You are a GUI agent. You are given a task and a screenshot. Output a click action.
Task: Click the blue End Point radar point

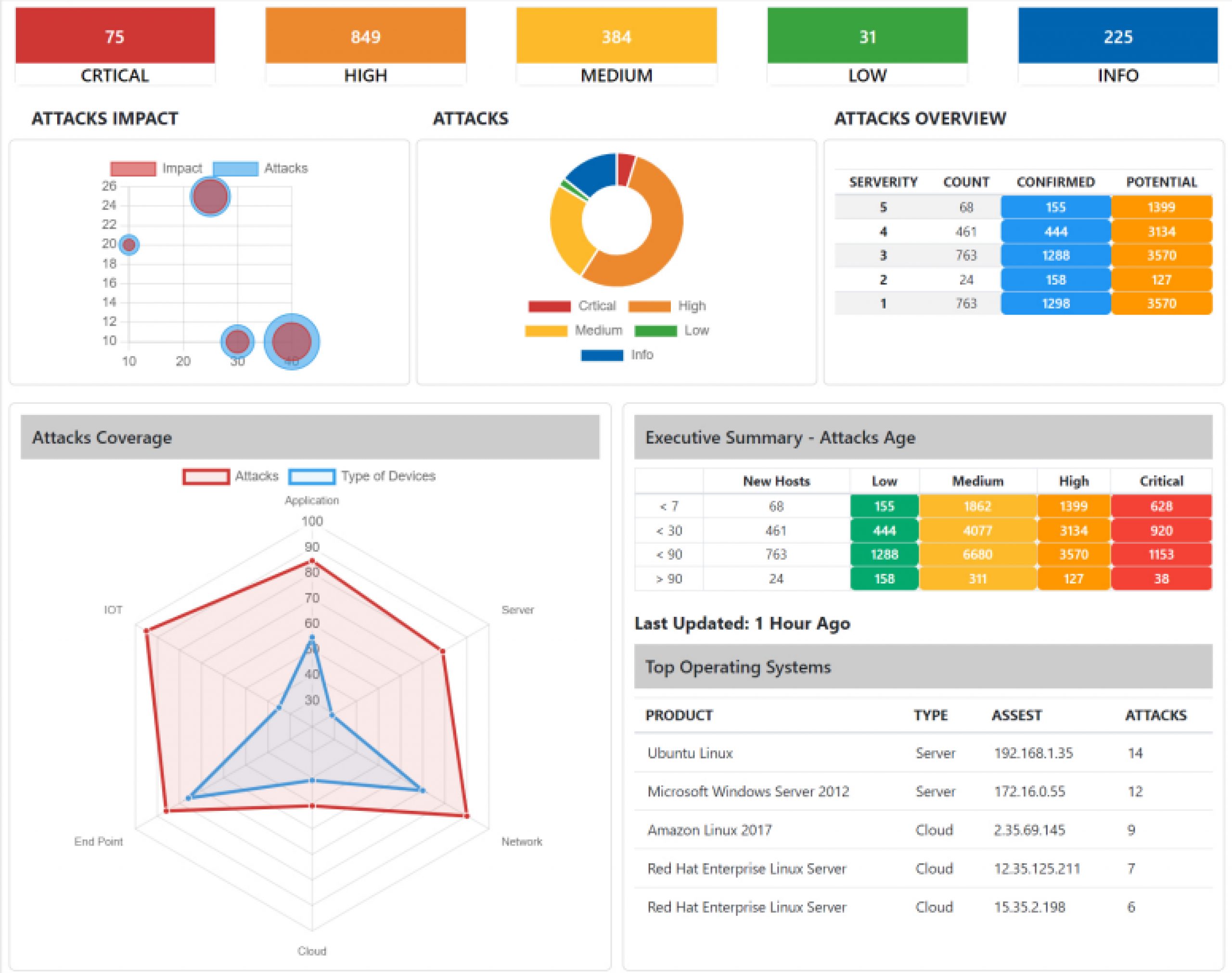[189, 798]
